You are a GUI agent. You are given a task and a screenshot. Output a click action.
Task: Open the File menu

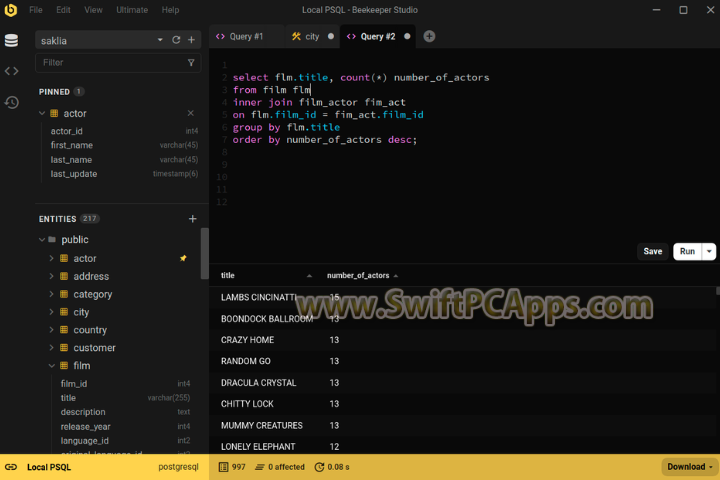36,10
